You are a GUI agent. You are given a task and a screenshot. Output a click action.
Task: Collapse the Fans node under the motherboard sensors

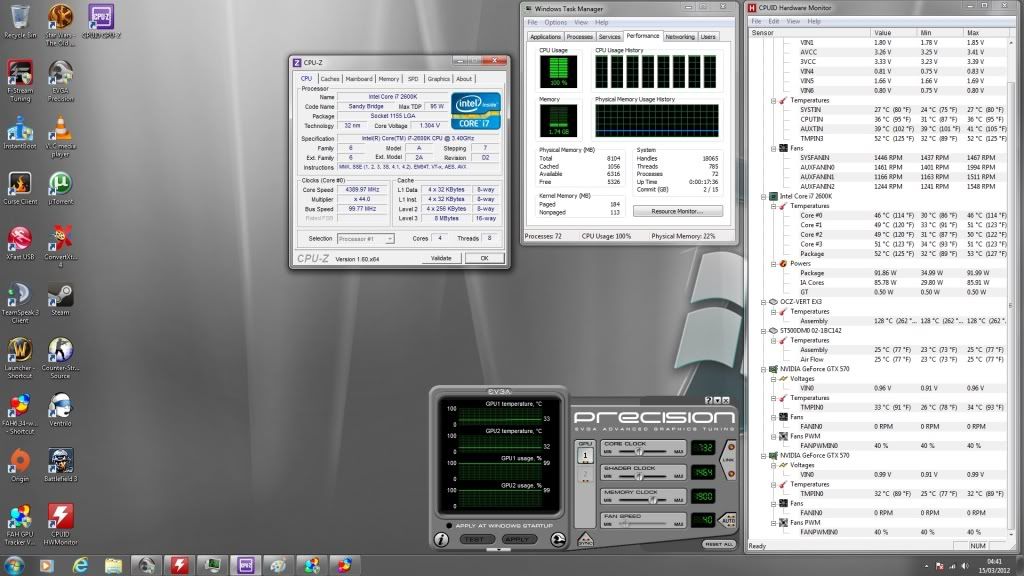pyautogui.click(x=772, y=148)
